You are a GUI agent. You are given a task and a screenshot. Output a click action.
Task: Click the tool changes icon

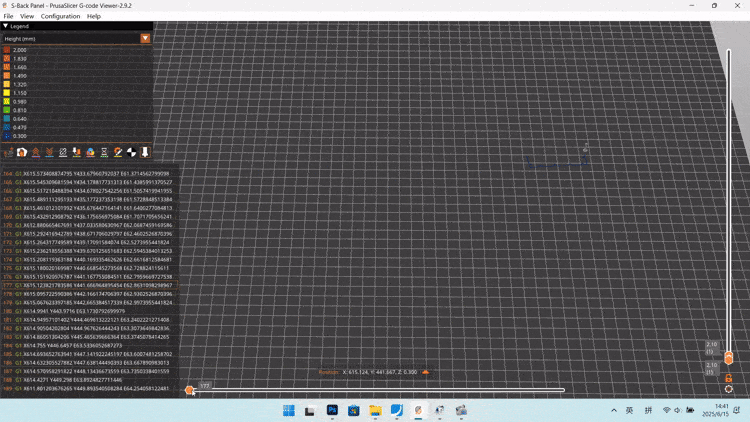77,152
